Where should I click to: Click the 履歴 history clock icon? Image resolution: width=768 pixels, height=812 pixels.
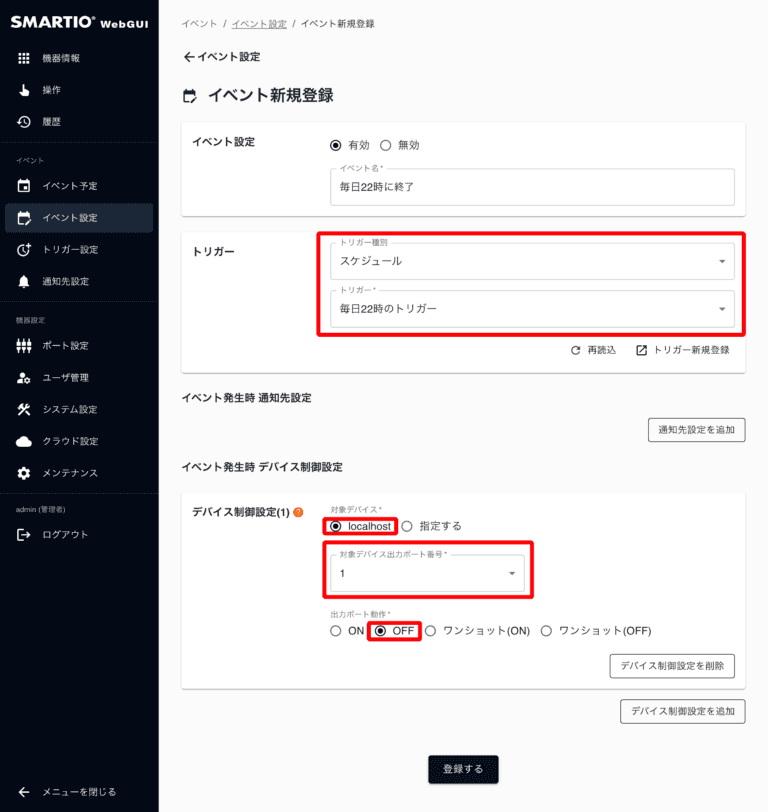click(24, 122)
